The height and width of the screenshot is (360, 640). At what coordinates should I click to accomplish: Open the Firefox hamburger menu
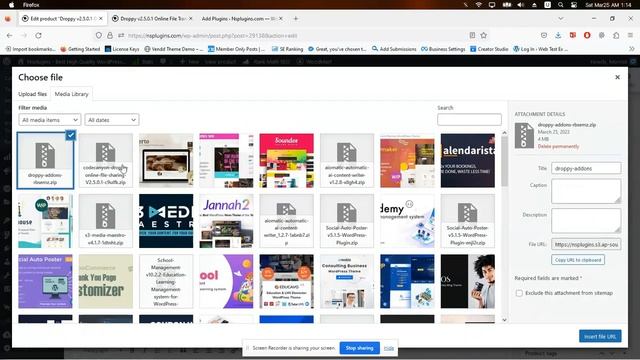pyautogui.click(x=631, y=36)
